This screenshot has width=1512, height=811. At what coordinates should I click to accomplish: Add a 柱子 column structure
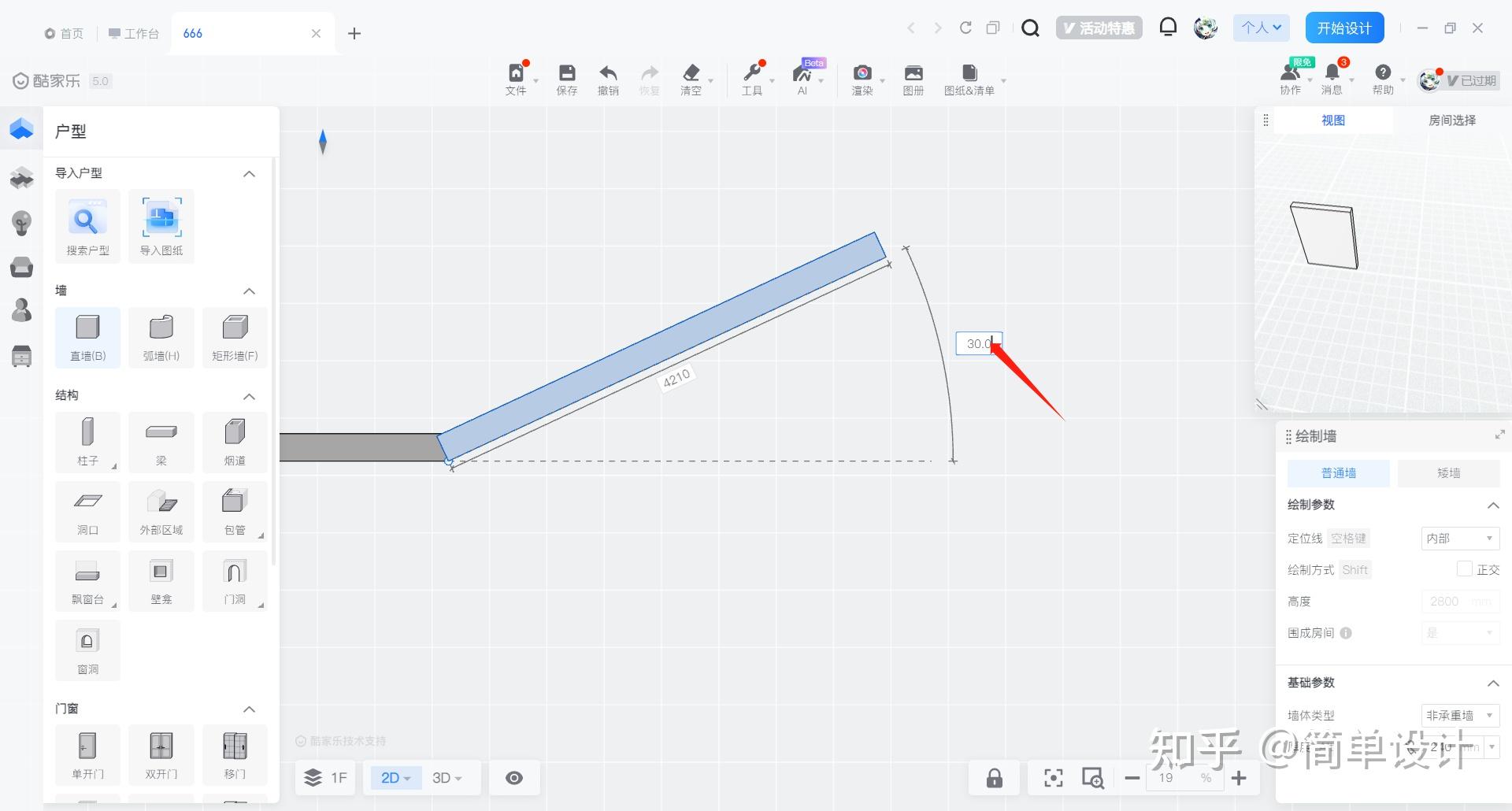[87, 443]
